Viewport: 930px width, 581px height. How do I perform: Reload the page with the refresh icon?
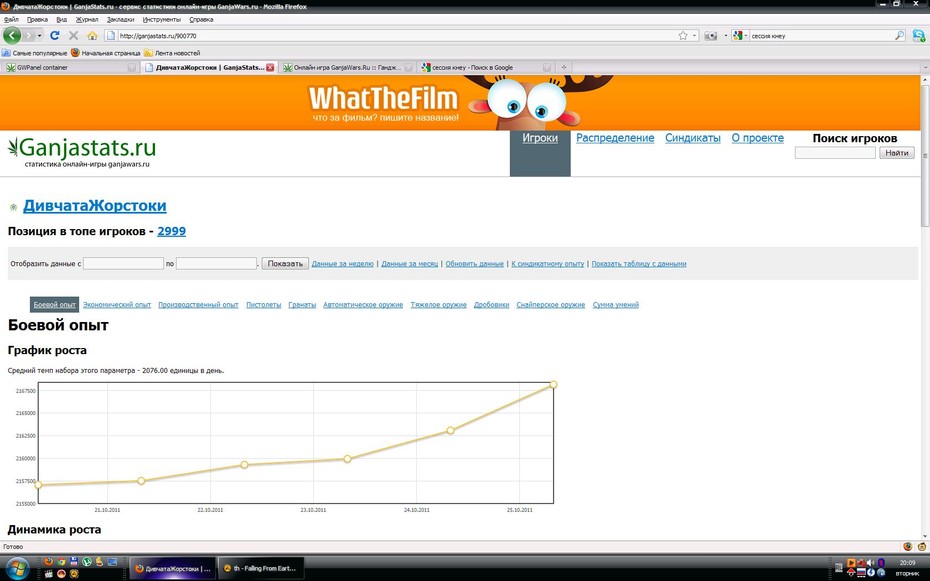55,36
